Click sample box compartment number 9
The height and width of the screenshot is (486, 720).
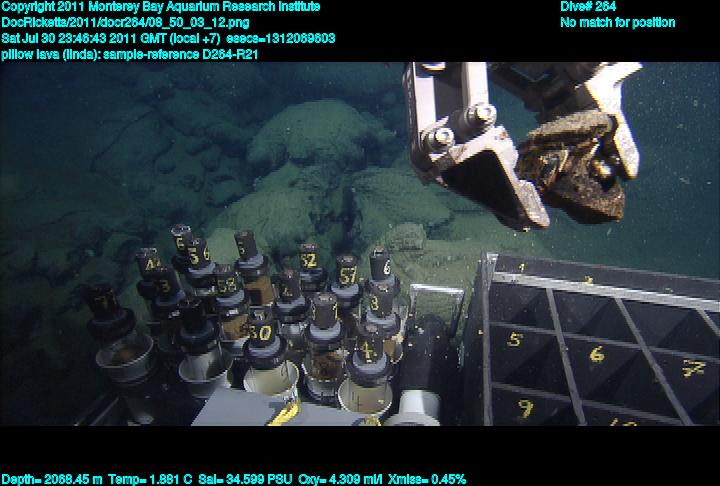[x=524, y=407]
